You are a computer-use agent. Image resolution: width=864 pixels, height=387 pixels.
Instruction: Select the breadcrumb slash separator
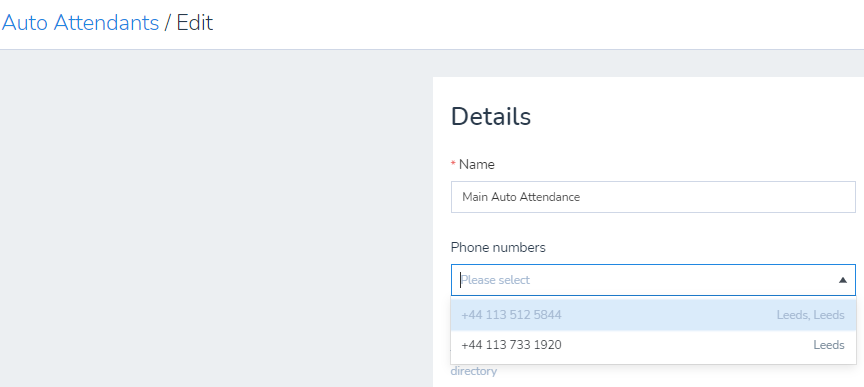(168, 23)
